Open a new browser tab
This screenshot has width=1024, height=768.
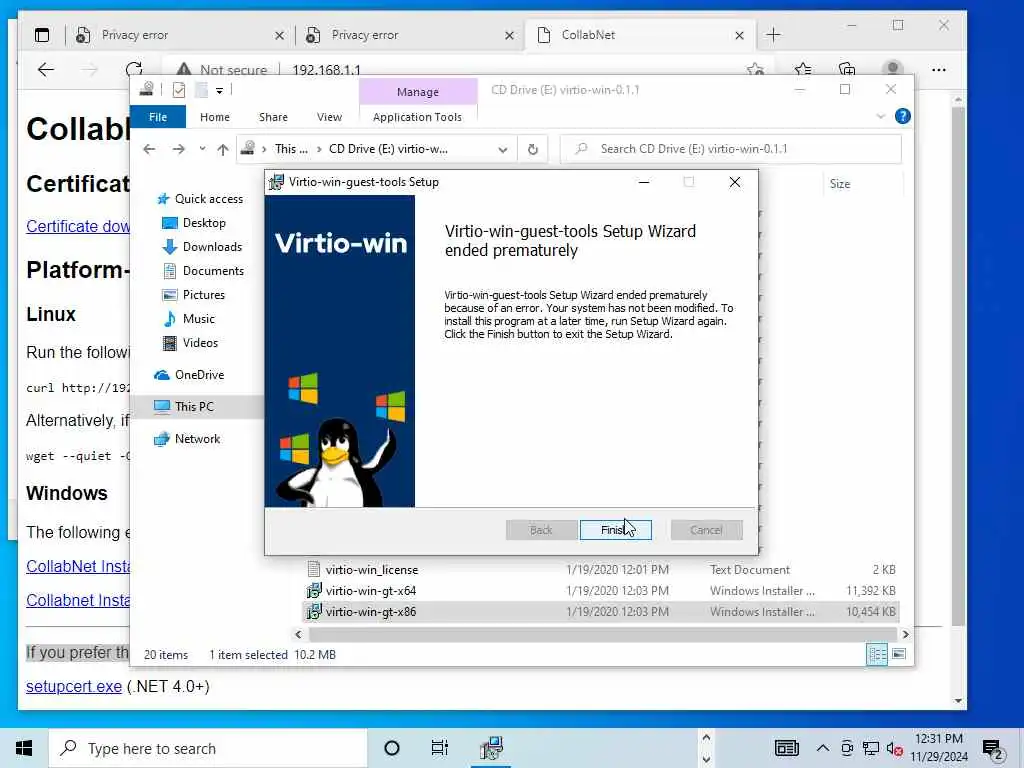pos(773,35)
